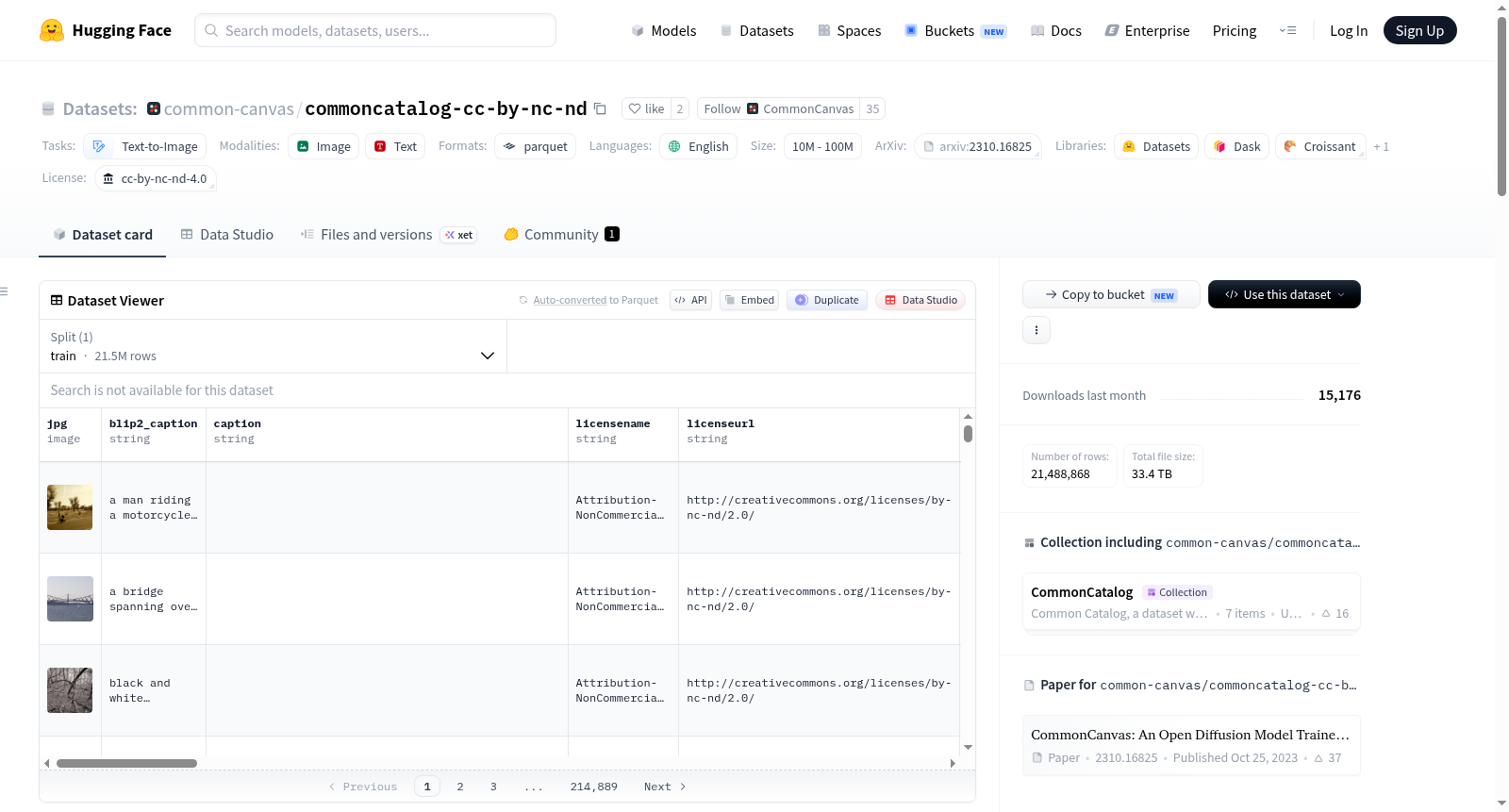Open the CommonCanvas paper card
Screen dimensions: 1509x812
[1191, 745]
